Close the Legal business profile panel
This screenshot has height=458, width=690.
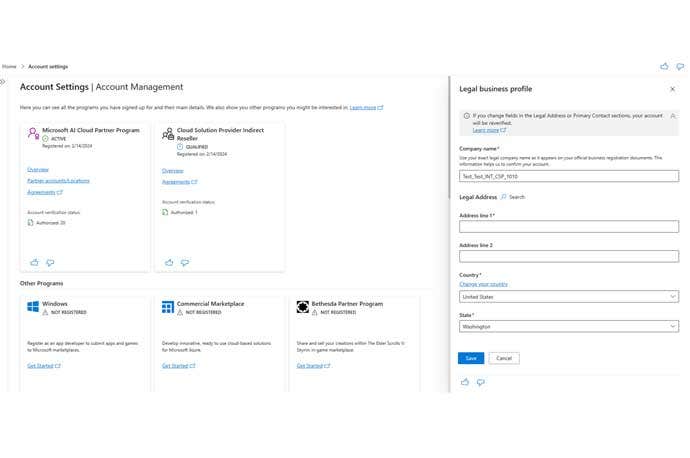coord(672,89)
